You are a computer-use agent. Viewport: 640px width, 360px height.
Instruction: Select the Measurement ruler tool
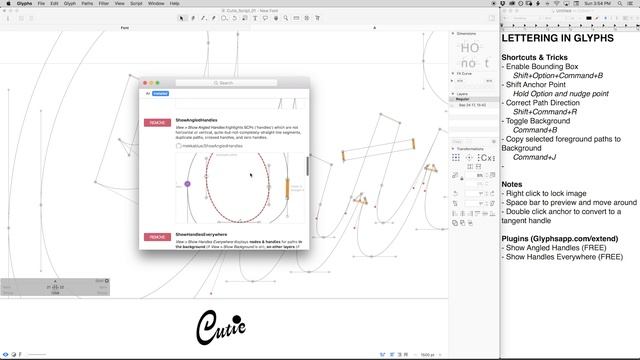(x=296, y=18)
